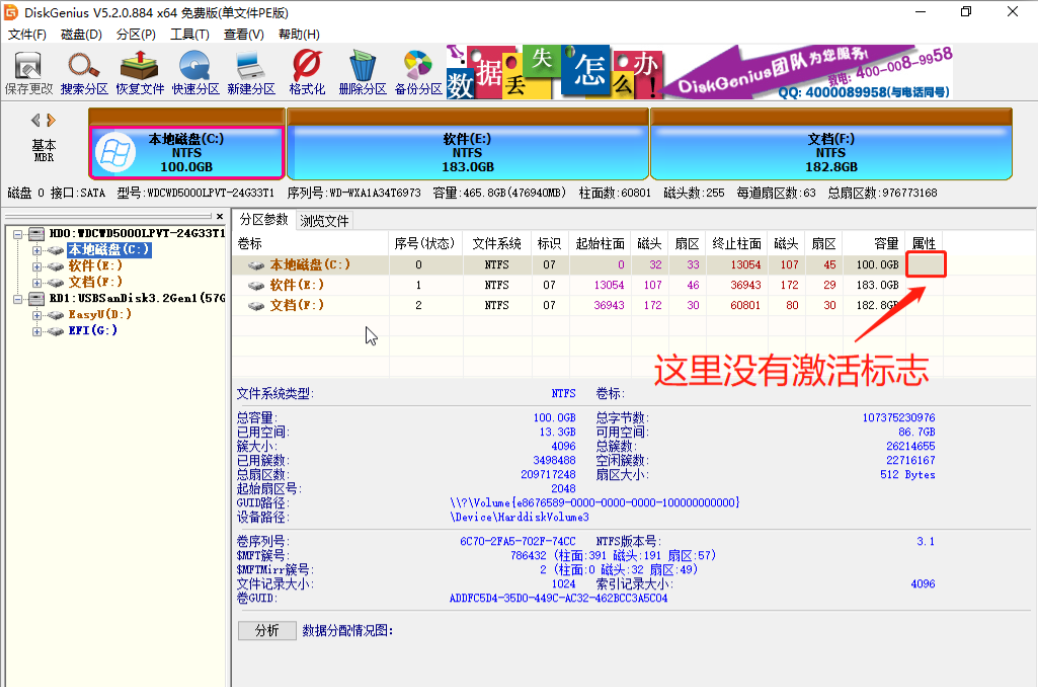Screen dimensions: 1038x687
Task: Launch the 恢复文件 recover files tool
Action: pos(140,73)
